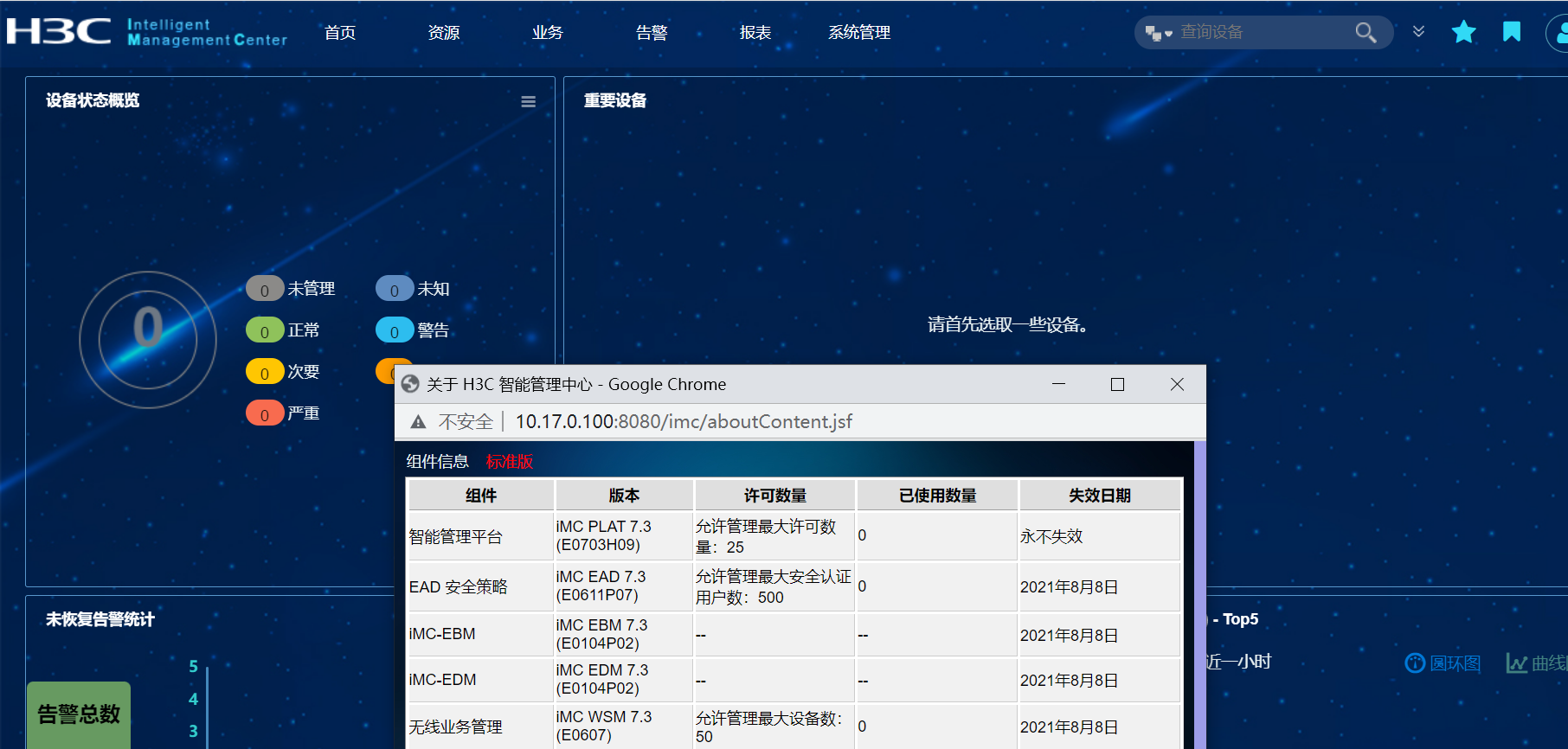Open the 业务 menu
Viewport: 1568px width, 749px height.
[548, 33]
